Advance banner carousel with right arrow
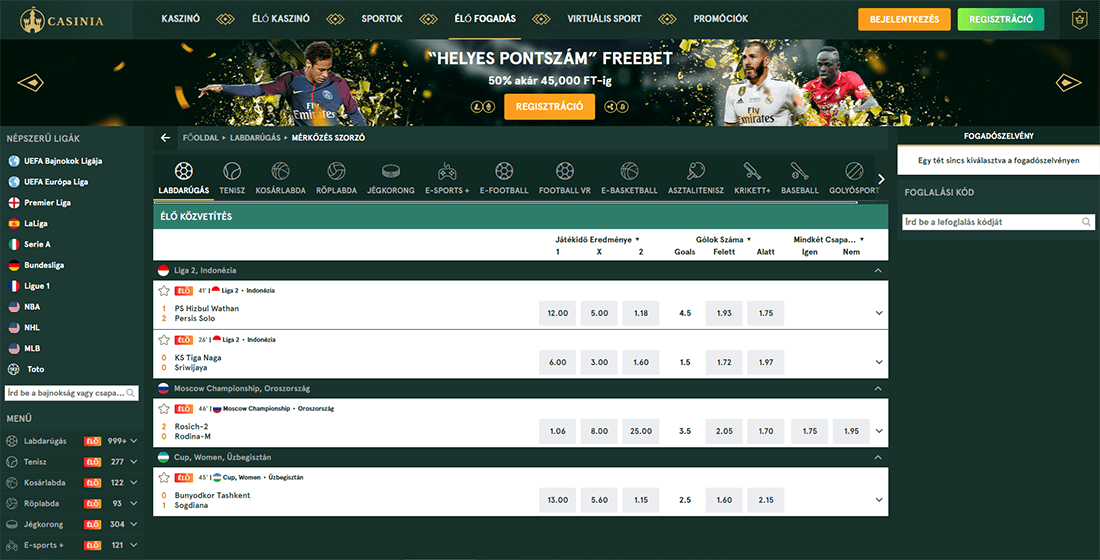 (x=1069, y=83)
